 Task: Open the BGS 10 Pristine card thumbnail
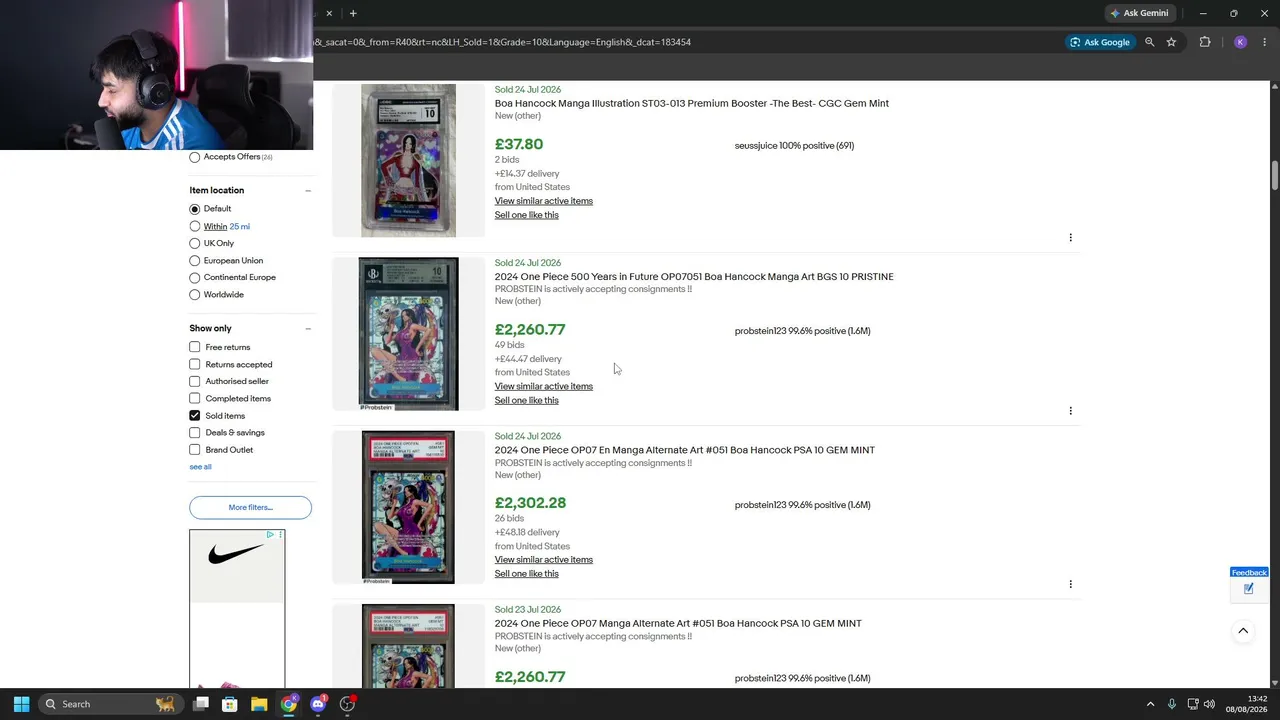click(x=408, y=334)
